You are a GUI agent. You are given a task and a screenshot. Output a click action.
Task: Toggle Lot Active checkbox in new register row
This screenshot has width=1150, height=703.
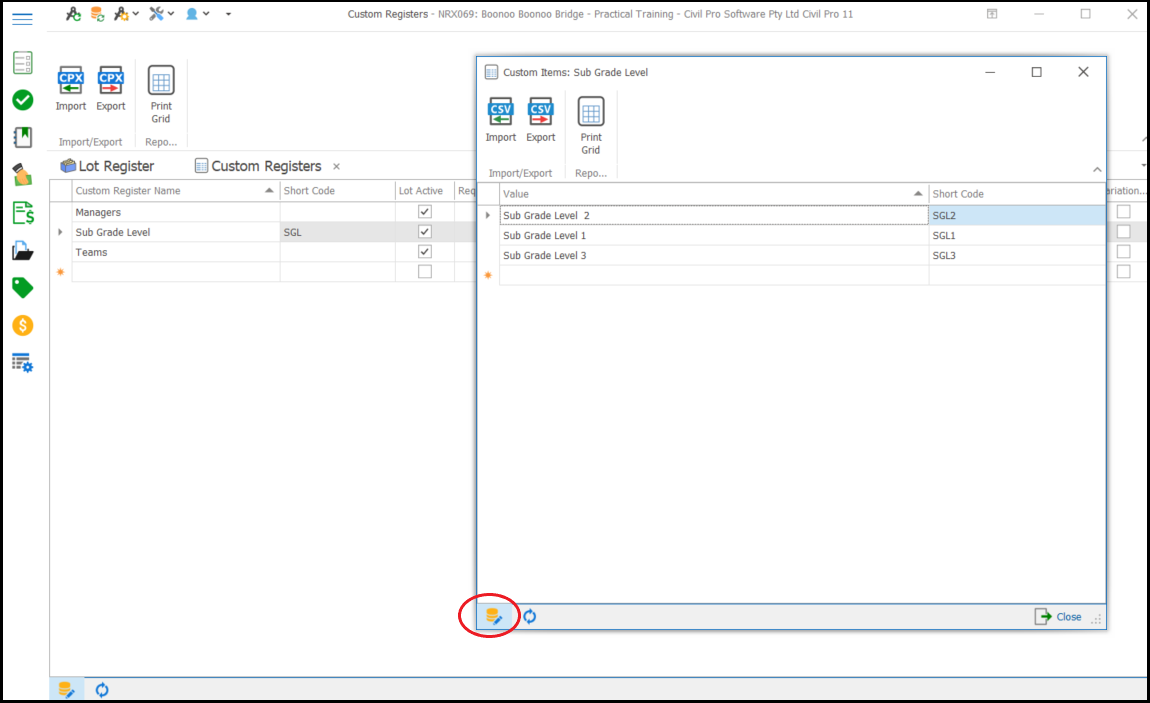click(425, 271)
